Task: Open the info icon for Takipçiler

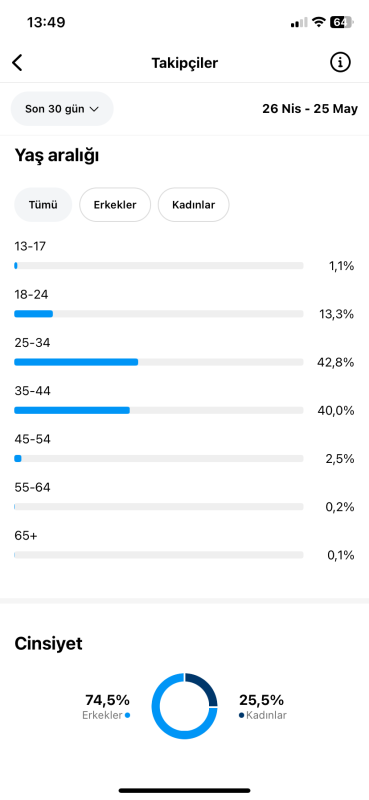Action: coord(340,63)
